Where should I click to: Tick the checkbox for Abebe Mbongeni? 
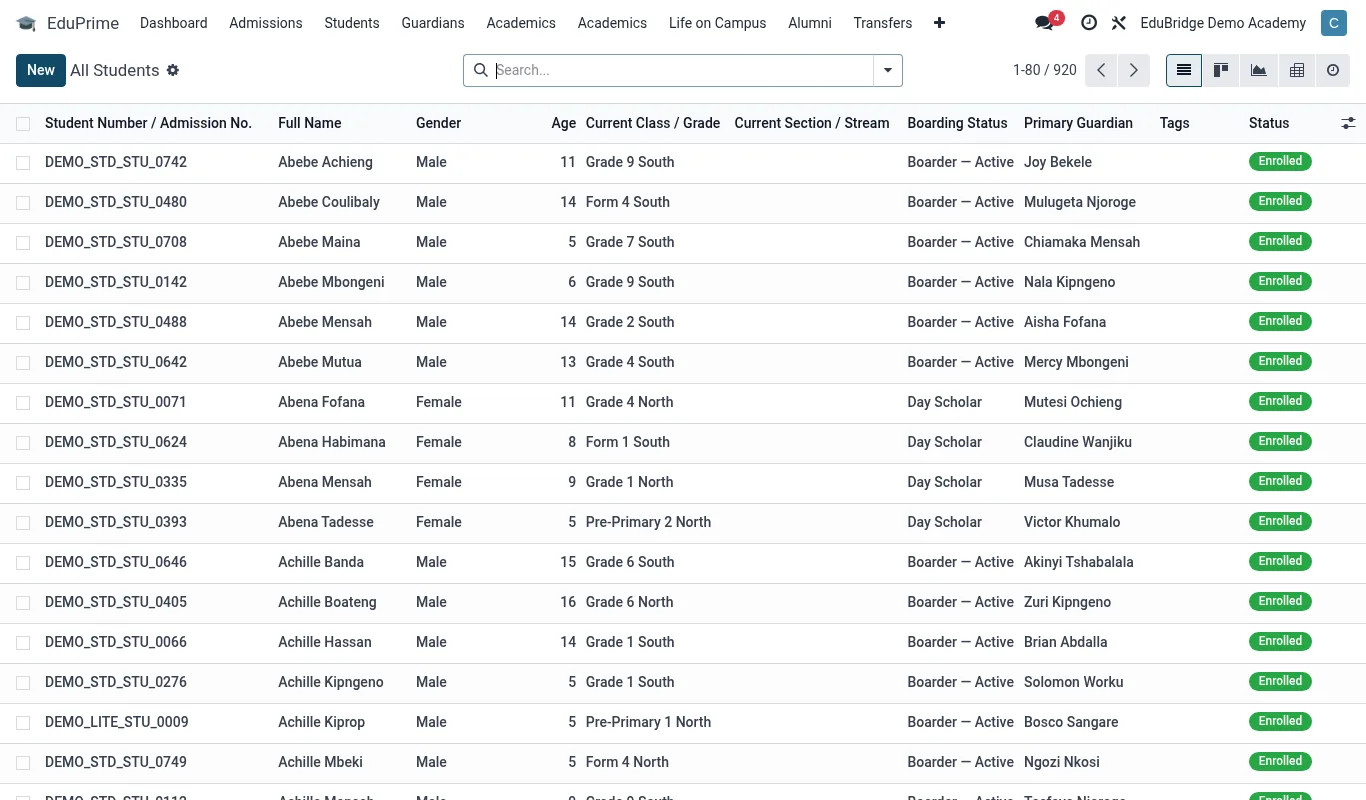click(23, 283)
